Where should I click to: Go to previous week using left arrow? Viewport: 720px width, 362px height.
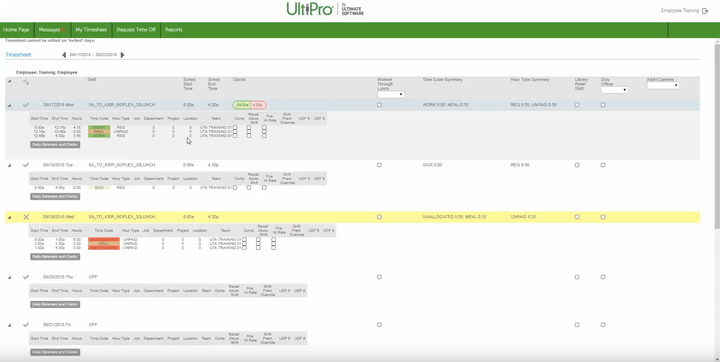tap(64, 55)
